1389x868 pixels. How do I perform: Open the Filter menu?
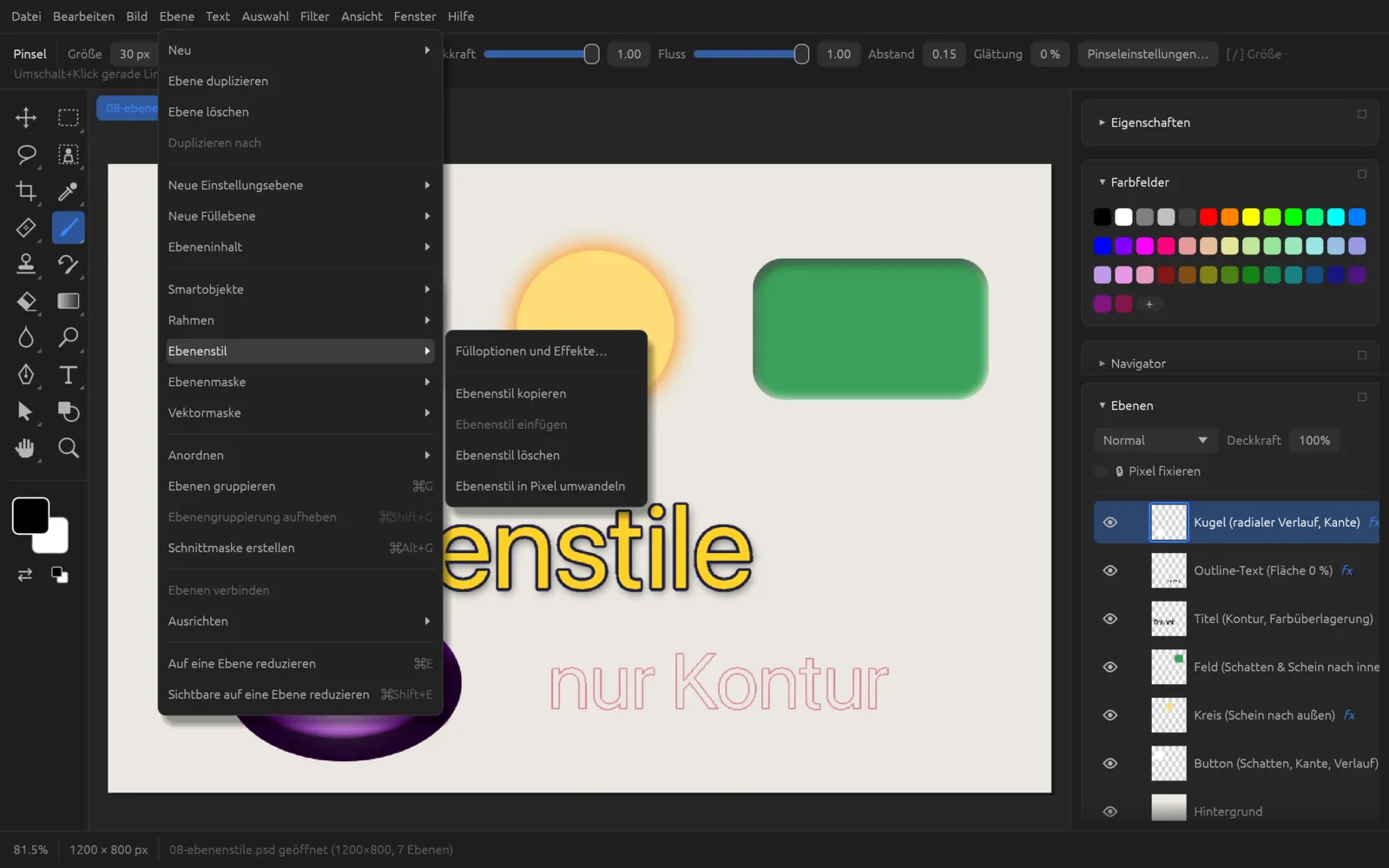coord(314,16)
